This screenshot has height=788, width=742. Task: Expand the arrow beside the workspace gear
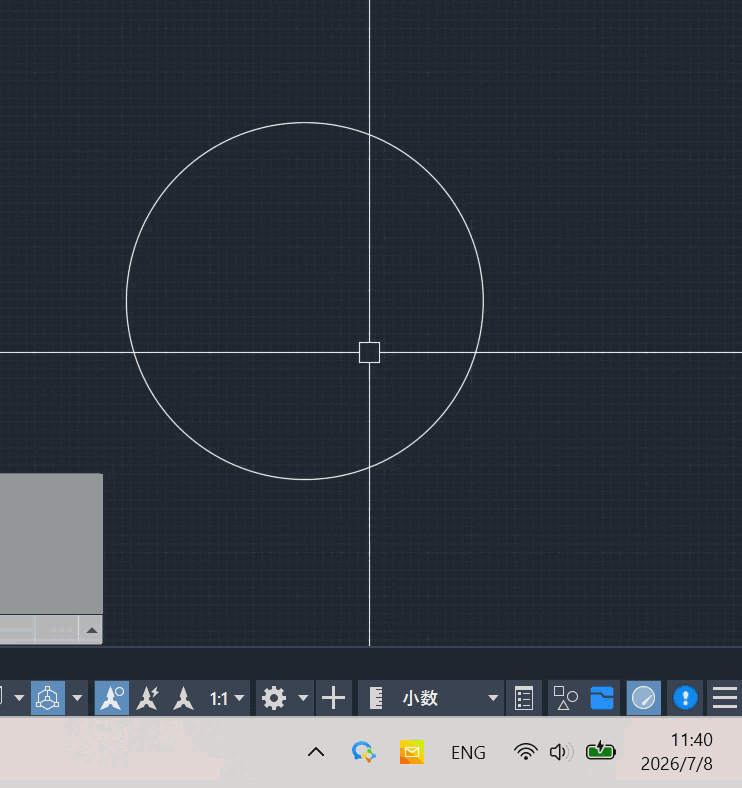pyautogui.click(x=303, y=698)
